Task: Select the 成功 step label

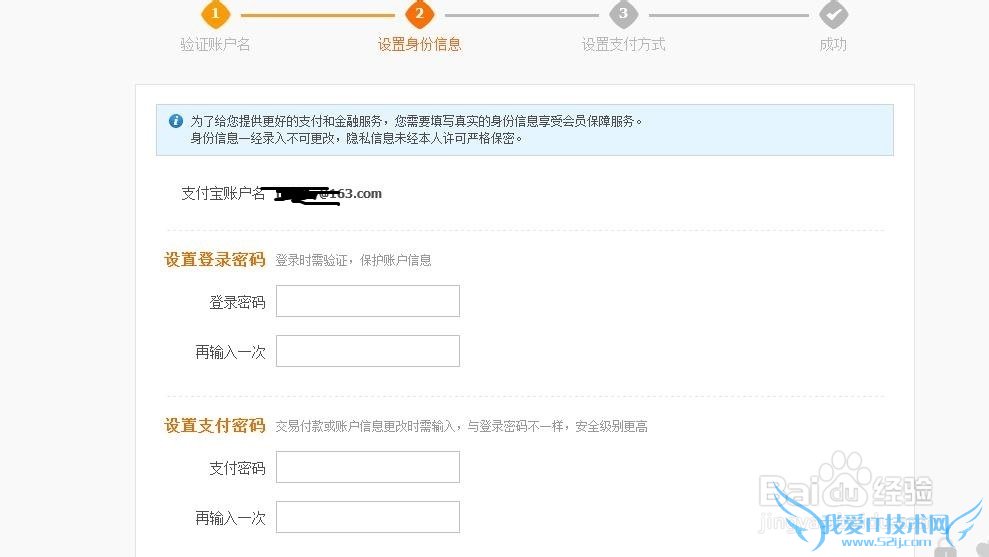Action: (x=833, y=44)
